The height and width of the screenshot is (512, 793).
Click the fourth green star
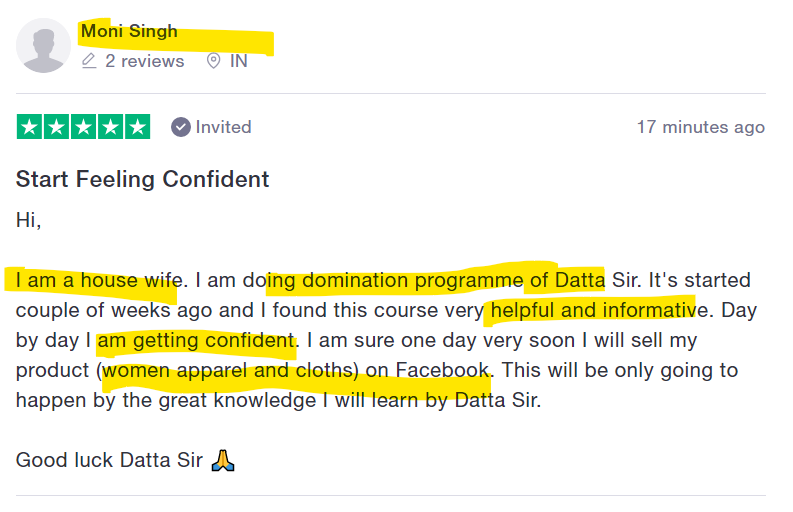tap(110, 126)
